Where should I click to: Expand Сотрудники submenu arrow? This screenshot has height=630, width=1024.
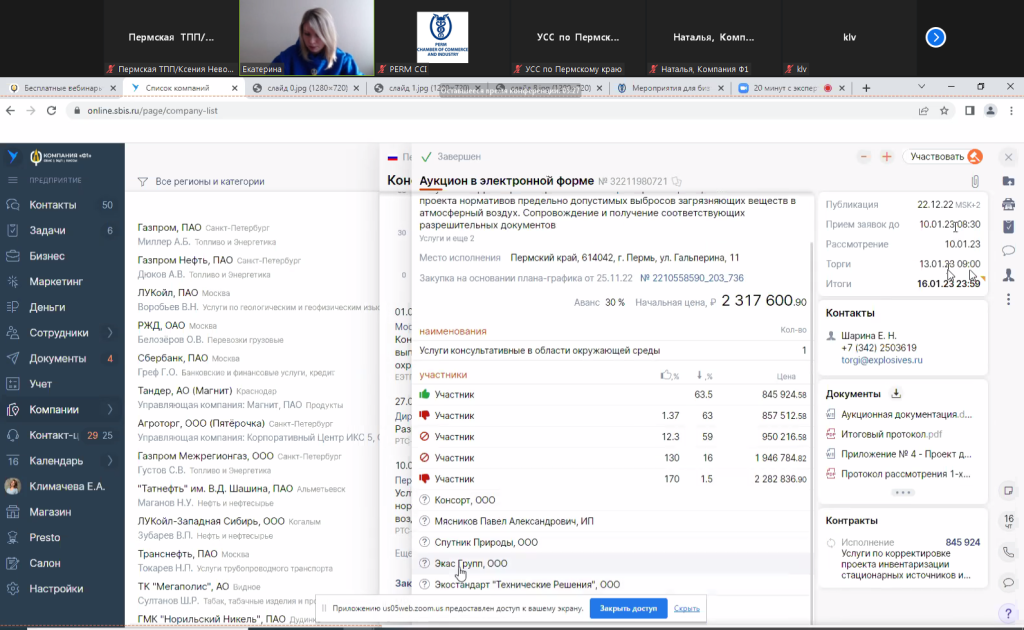pyautogui.click(x=110, y=333)
